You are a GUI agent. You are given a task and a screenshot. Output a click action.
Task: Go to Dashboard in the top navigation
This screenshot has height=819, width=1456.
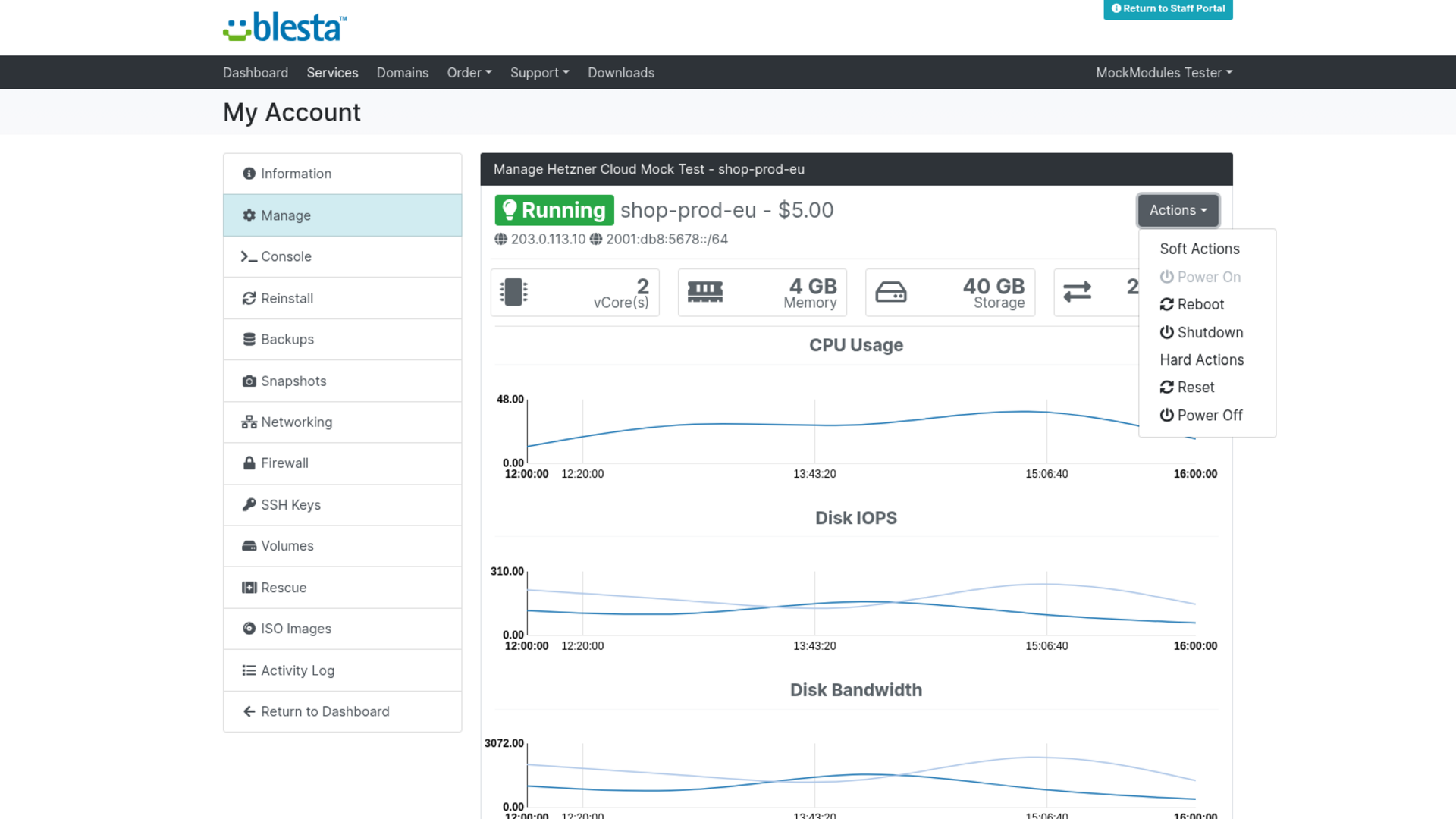pyautogui.click(x=256, y=73)
